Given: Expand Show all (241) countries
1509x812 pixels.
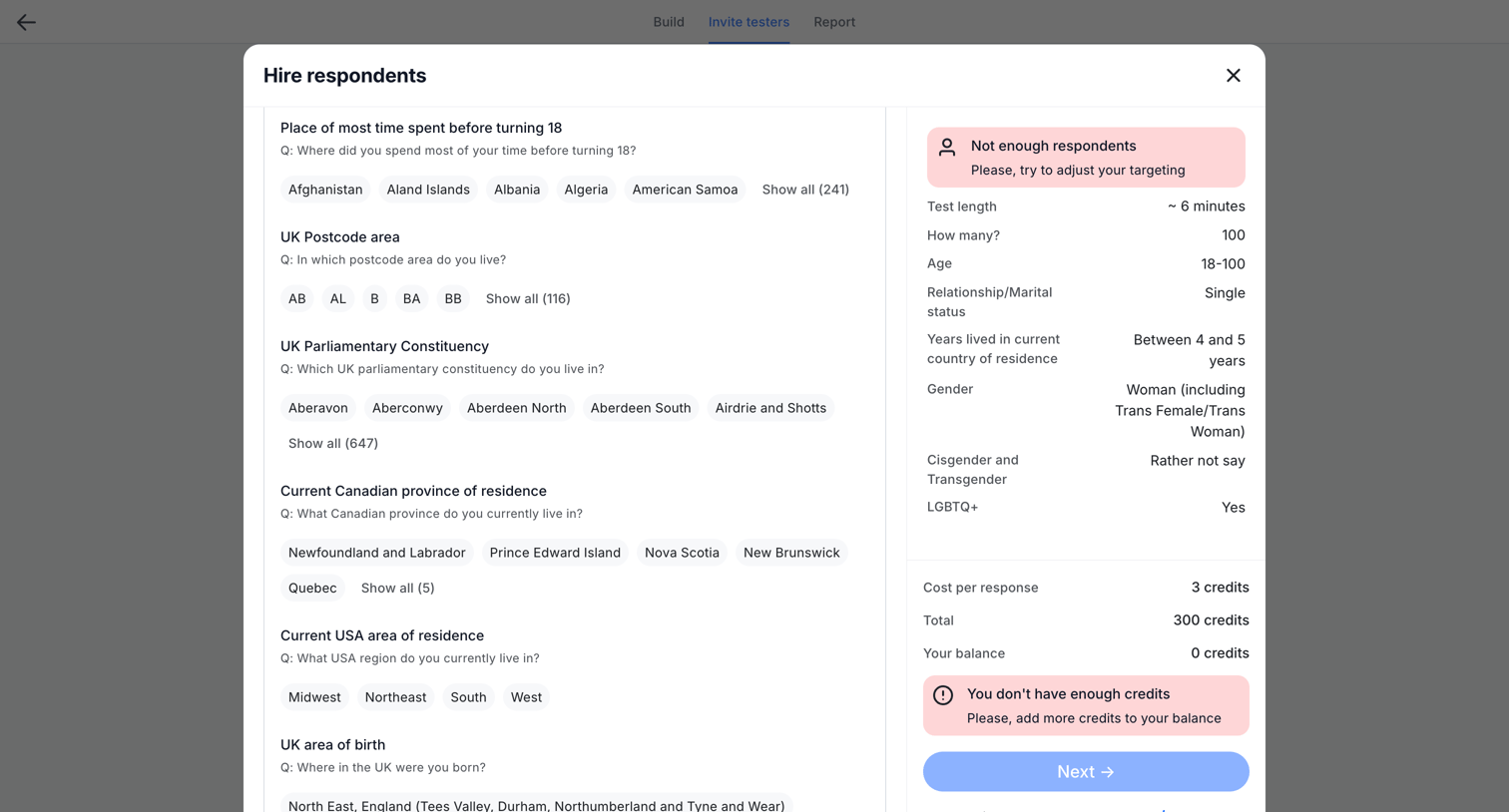Looking at the screenshot, I should point(805,190).
